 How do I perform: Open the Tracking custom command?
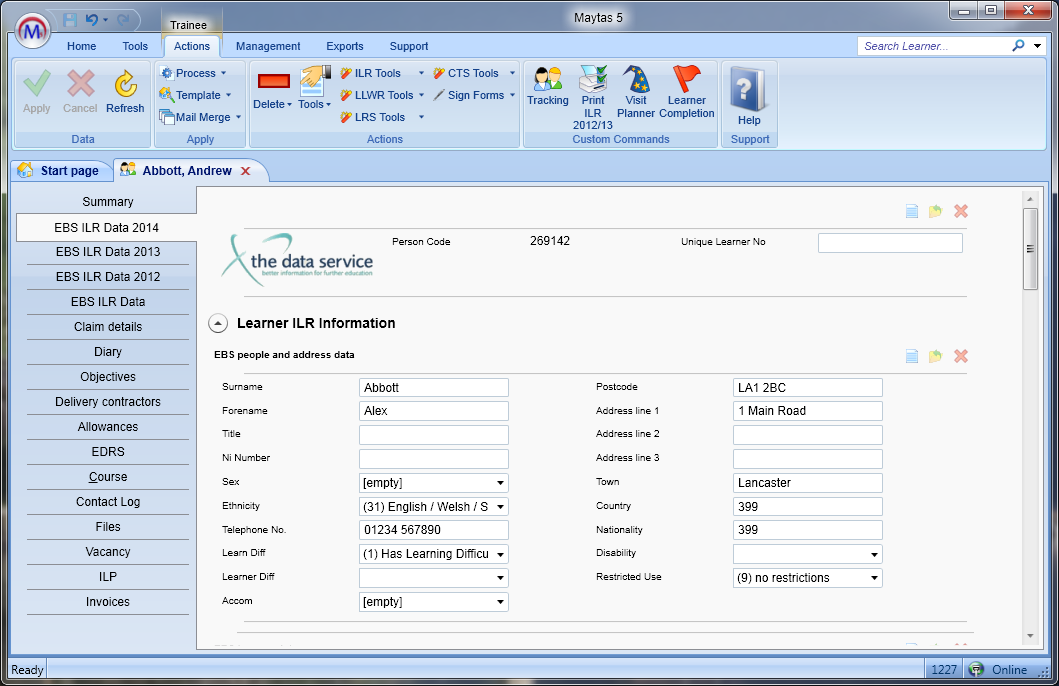[x=547, y=85]
